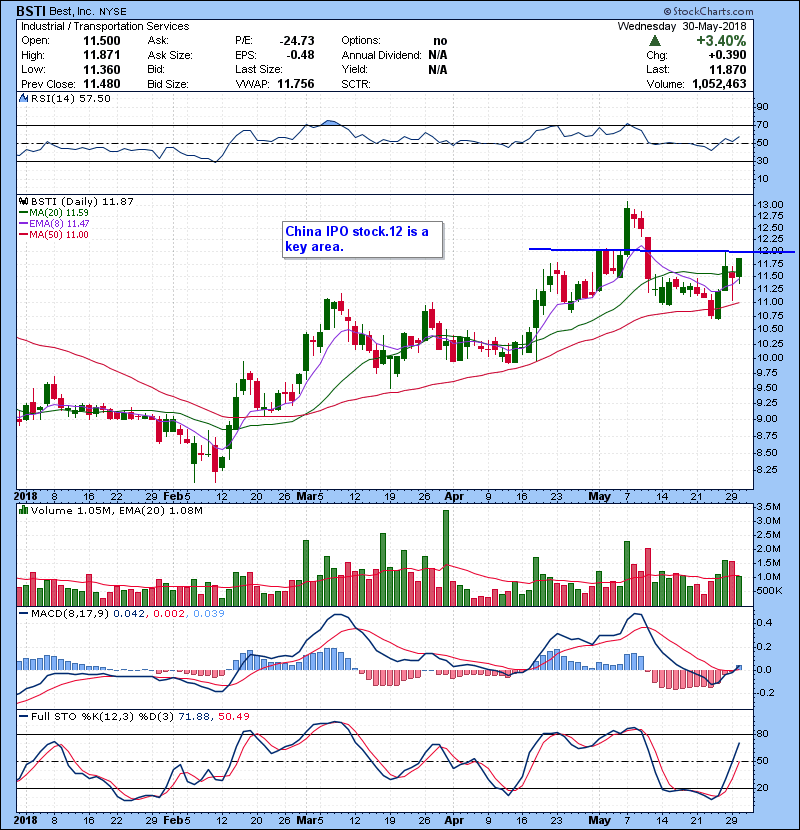Click the 90 label on the RSI axis
Viewport: 800px width, 830px height.
coord(763,106)
